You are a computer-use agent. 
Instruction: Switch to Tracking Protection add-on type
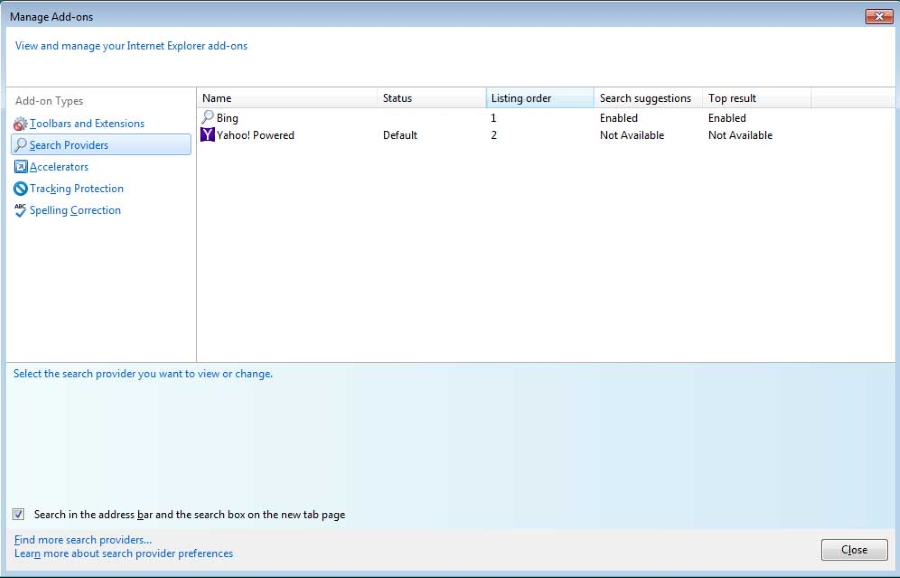point(76,189)
